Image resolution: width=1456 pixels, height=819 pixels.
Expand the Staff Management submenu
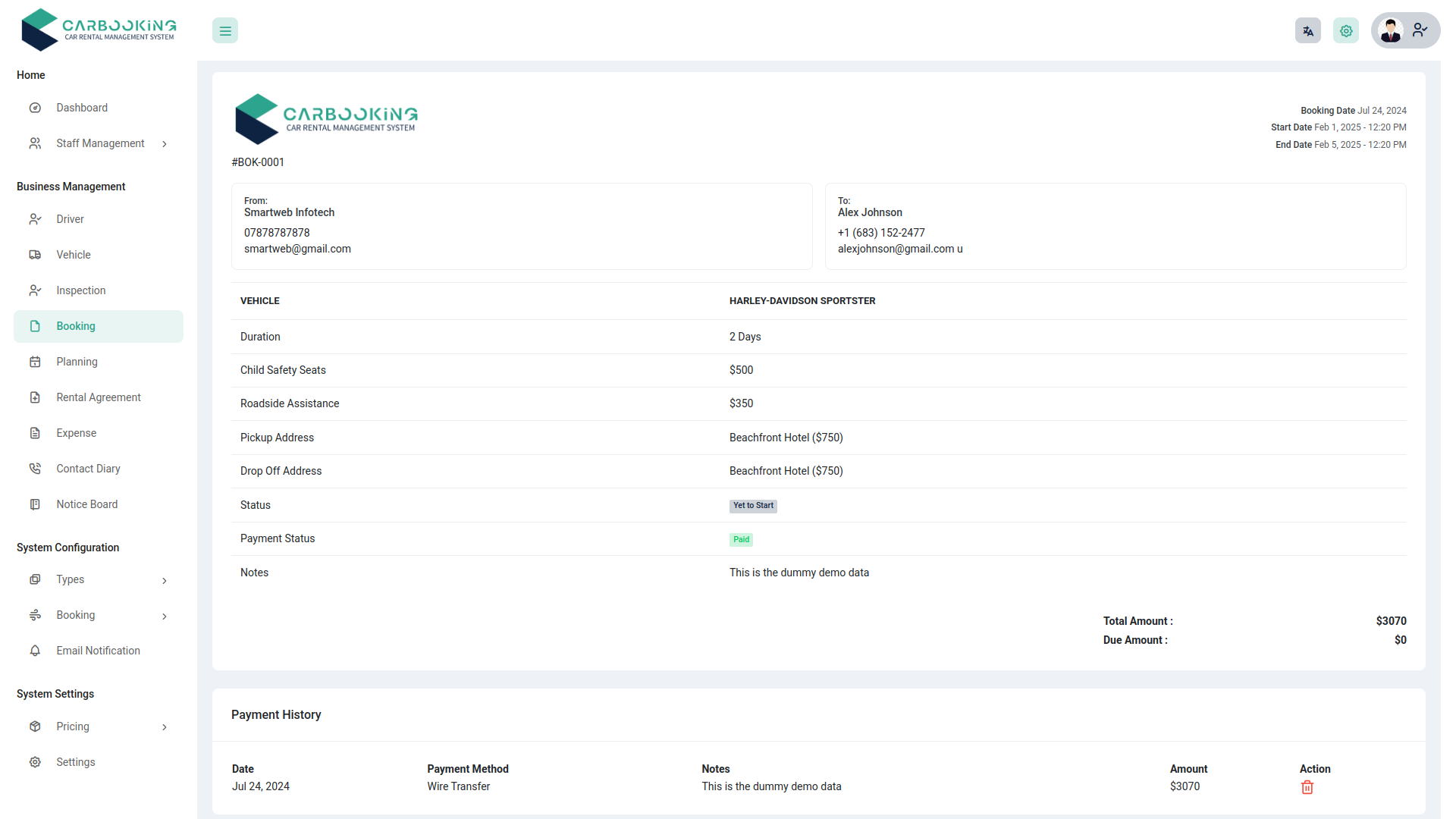[165, 143]
